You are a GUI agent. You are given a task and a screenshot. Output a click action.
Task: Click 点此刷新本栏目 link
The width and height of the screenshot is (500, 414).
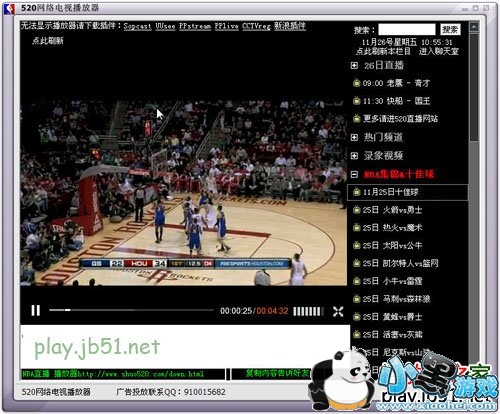383,51
